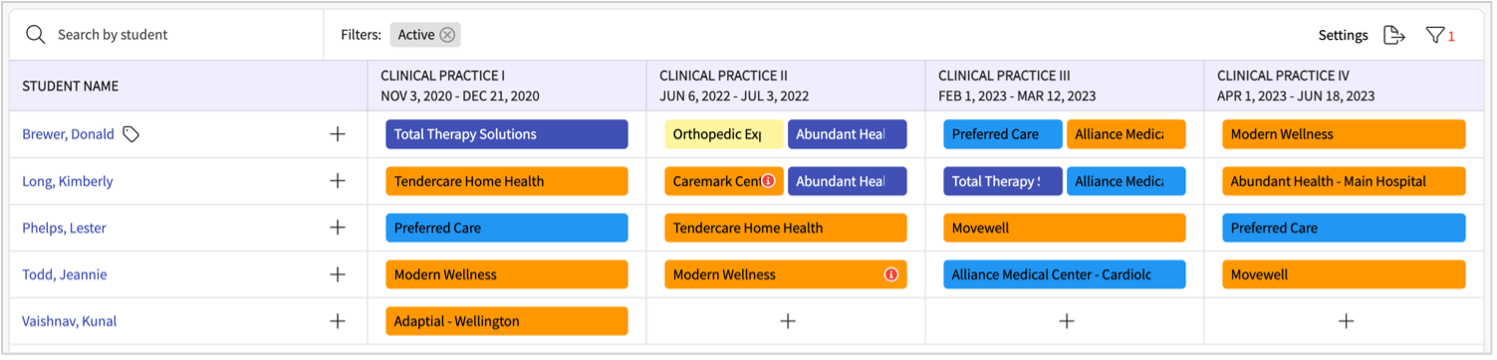1497x360 pixels.
Task: Add placement for Vaishnav in Clinical Practice IV
Action: [x=1346, y=321]
